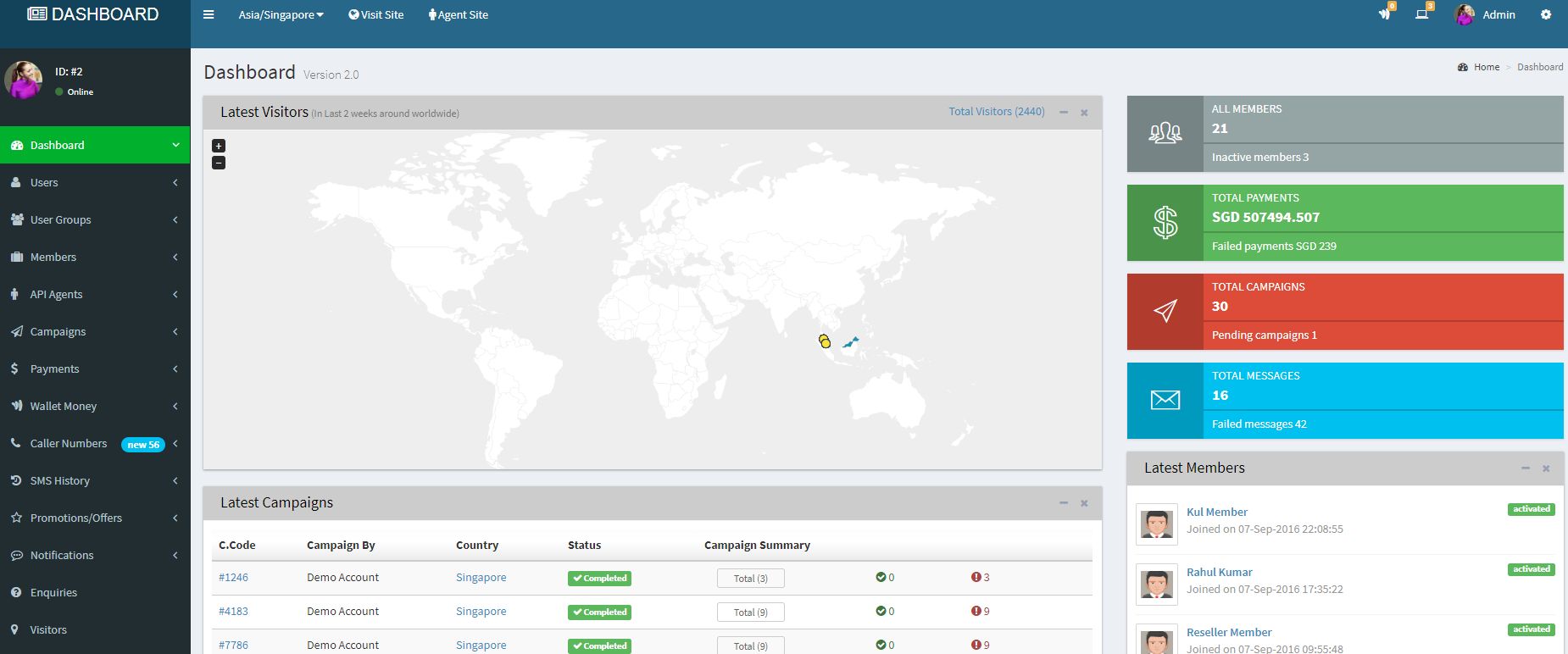Collapse the Latest Members panel

tap(1525, 468)
